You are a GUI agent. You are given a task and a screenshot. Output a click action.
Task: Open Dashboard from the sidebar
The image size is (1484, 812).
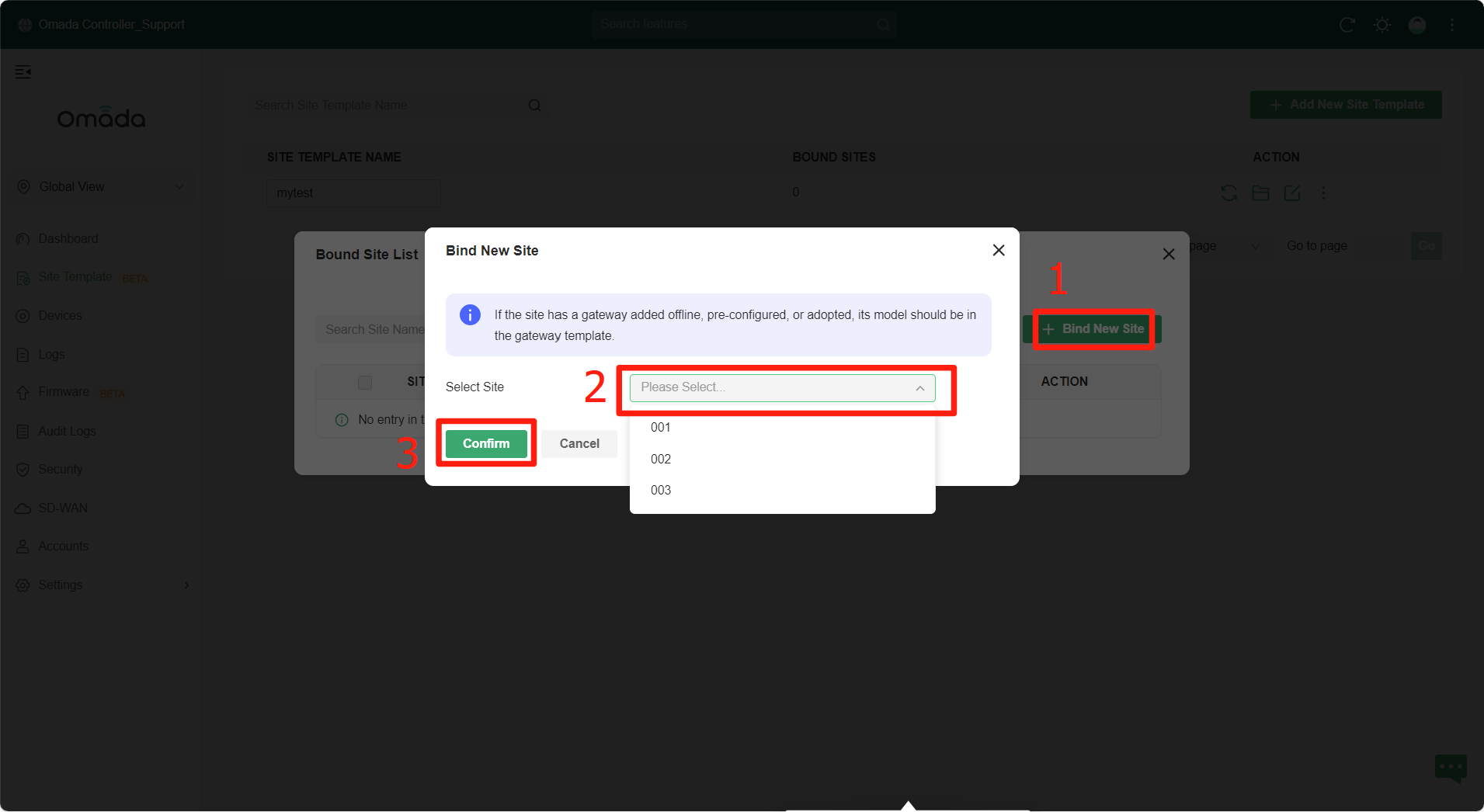tap(68, 239)
